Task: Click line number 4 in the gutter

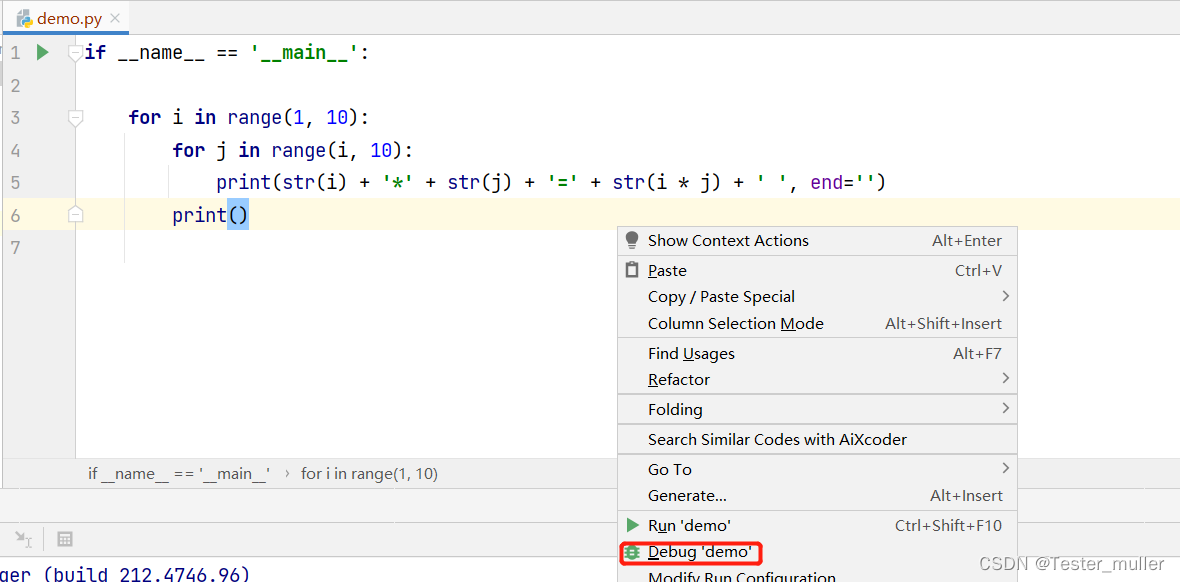Action: tap(15, 151)
